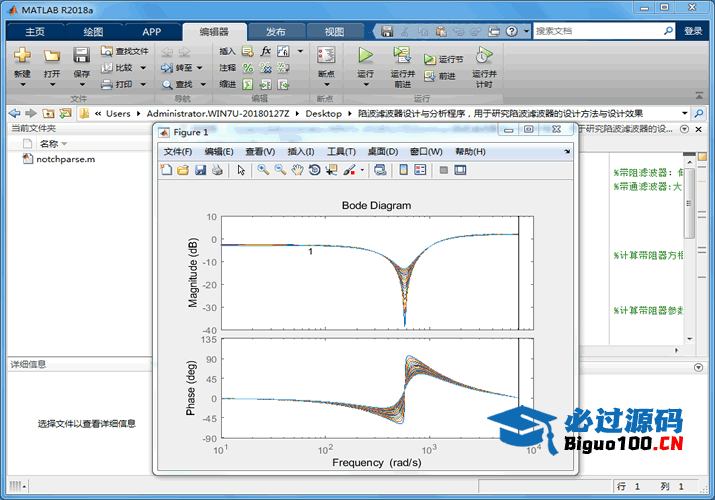Activate the Rotate 3D tool
The image size is (715, 500).
pos(314,170)
